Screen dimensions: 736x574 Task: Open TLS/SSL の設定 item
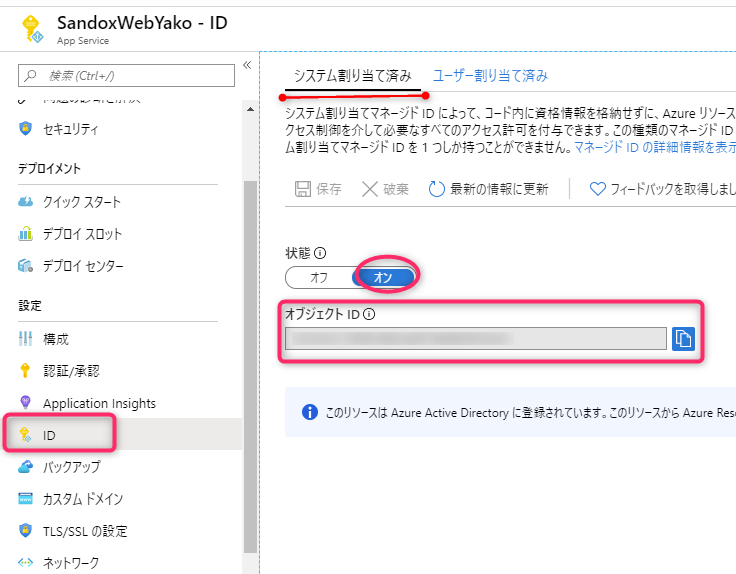pyautogui.click(x=85, y=531)
